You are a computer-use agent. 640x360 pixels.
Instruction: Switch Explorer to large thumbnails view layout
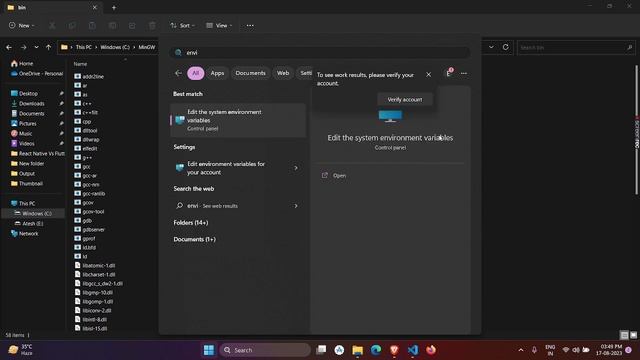click(x=633, y=335)
